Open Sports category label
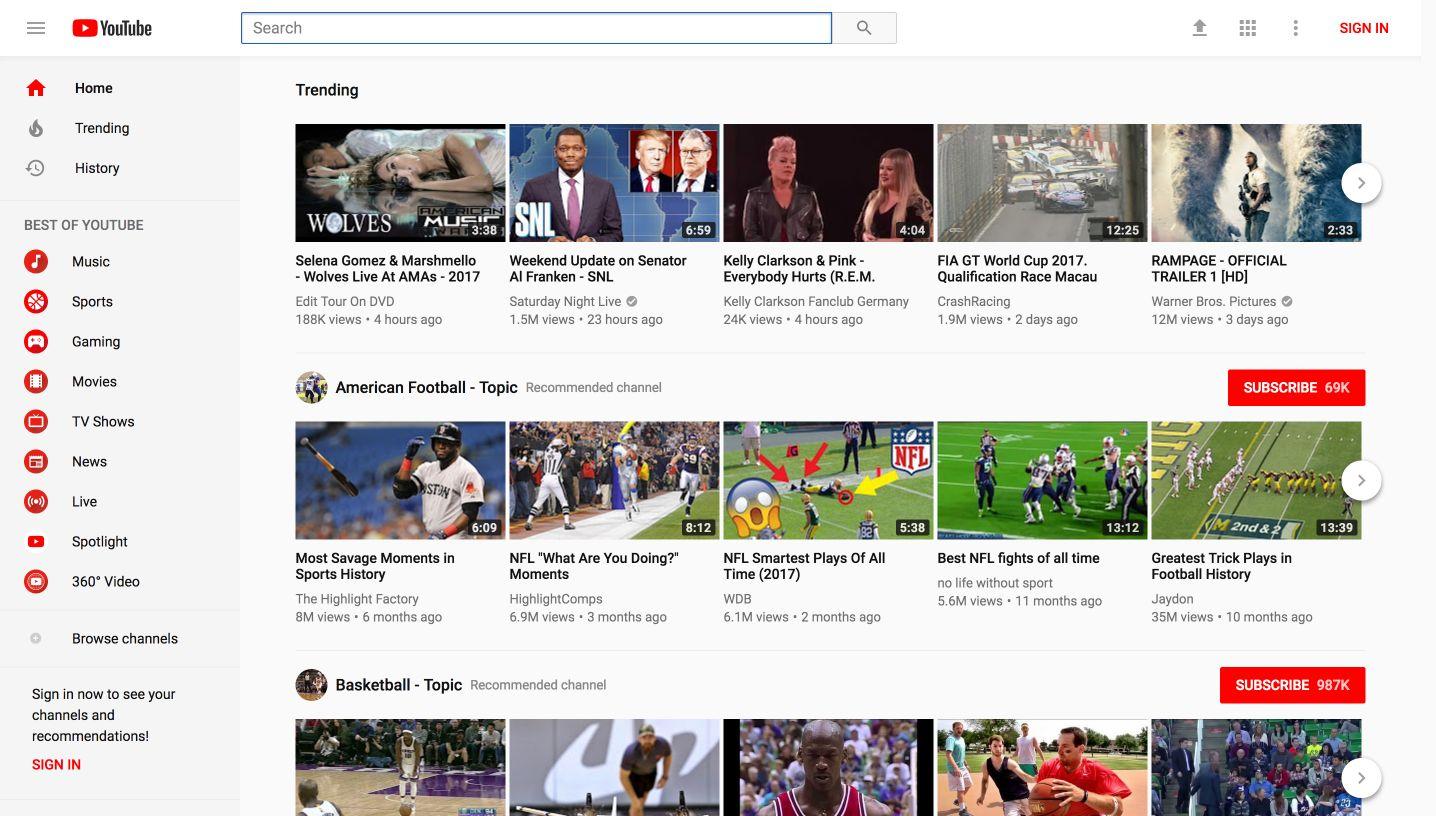 92,301
